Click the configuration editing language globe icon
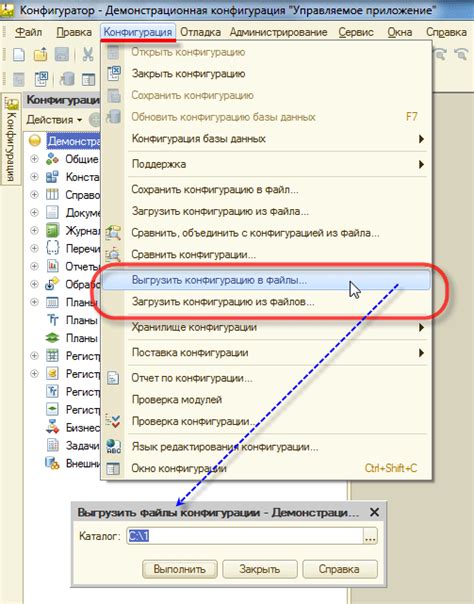 113,446
